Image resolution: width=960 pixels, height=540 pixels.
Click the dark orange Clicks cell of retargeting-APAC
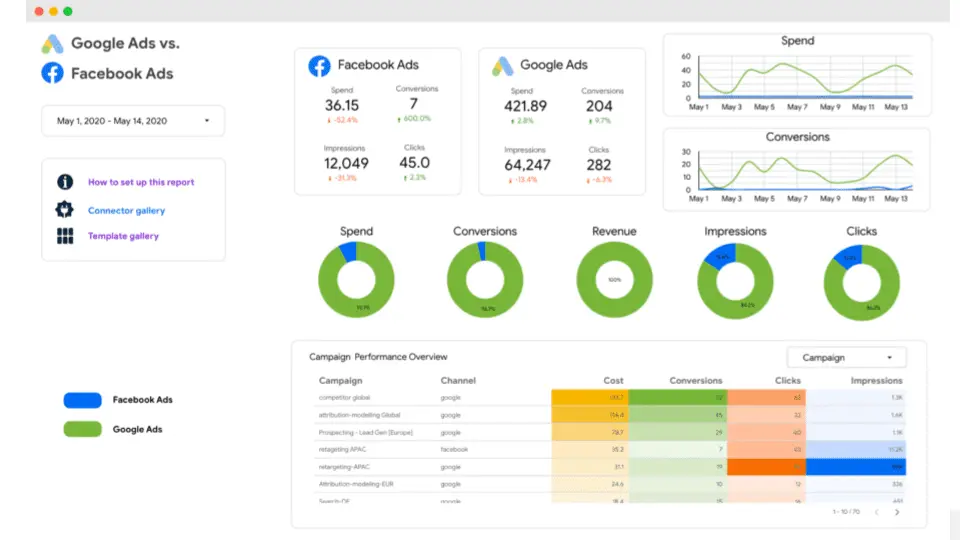pyautogui.click(x=767, y=467)
